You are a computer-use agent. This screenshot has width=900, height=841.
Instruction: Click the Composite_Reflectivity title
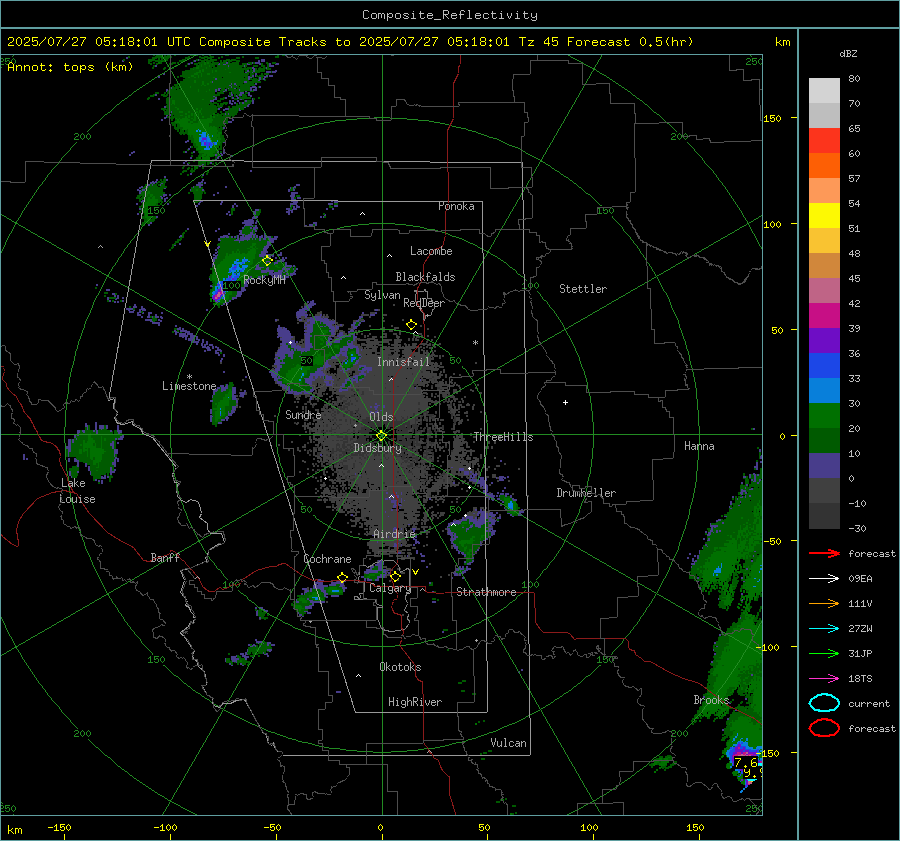450,15
